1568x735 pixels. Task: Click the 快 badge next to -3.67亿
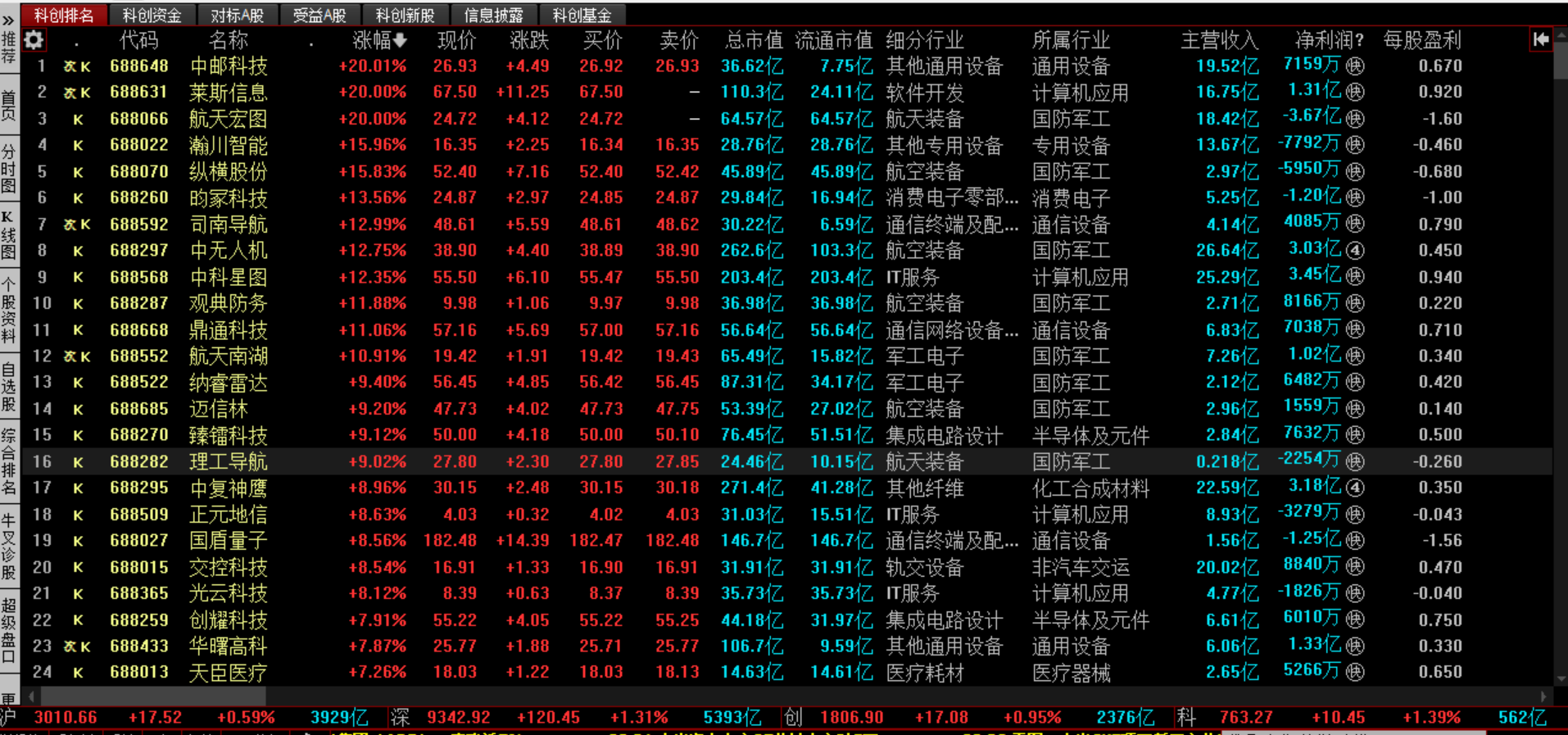point(1355,119)
